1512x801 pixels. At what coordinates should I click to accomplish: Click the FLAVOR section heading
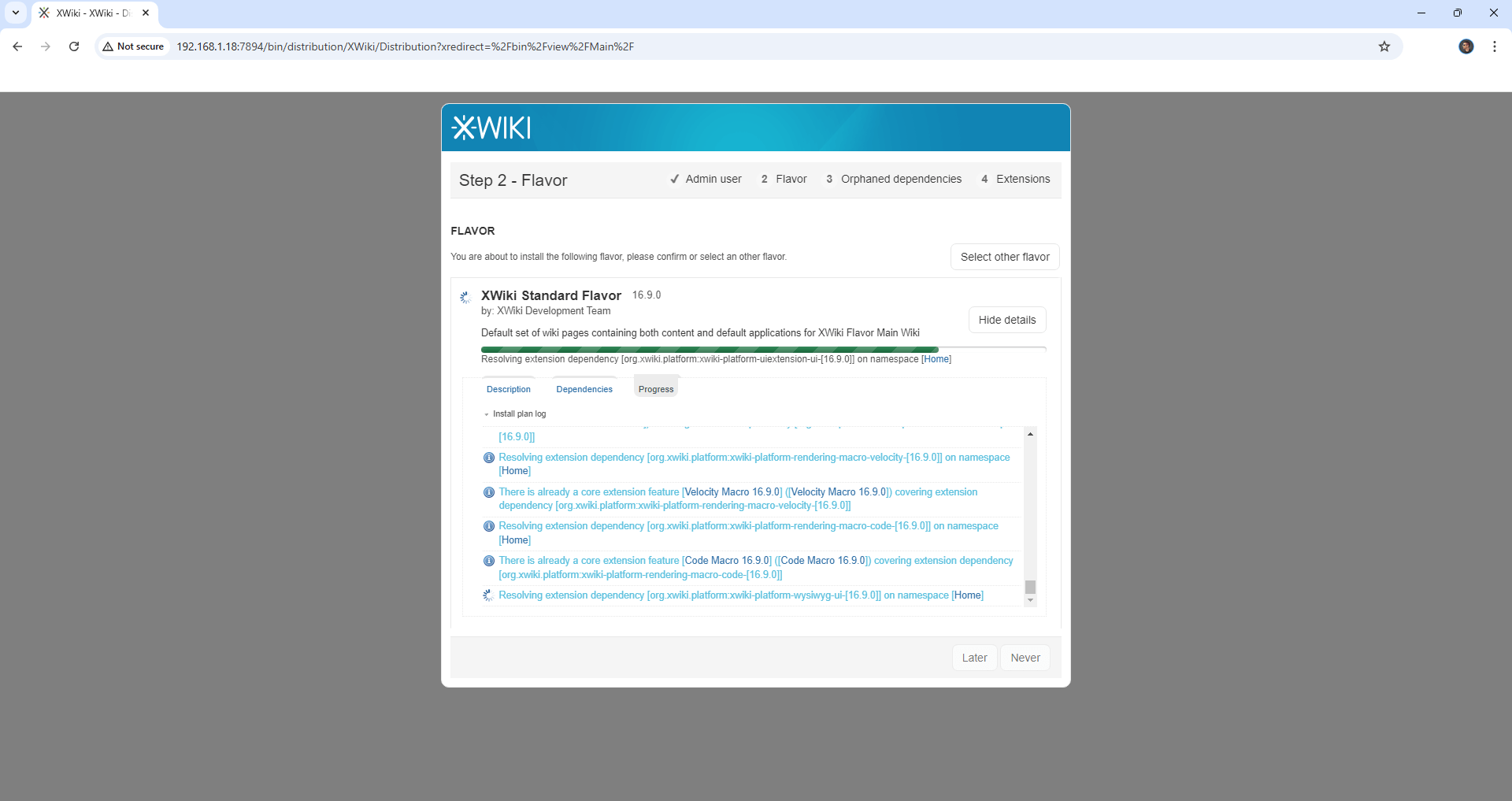click(472, 231)
